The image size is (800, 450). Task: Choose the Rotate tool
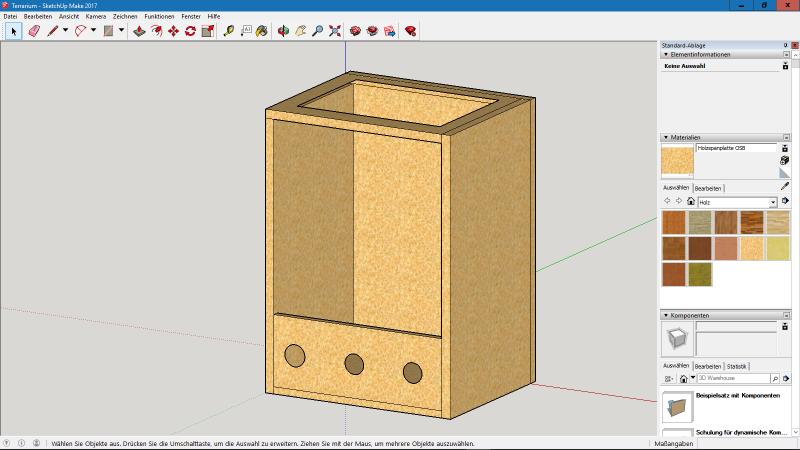click(x=190, y=31)
